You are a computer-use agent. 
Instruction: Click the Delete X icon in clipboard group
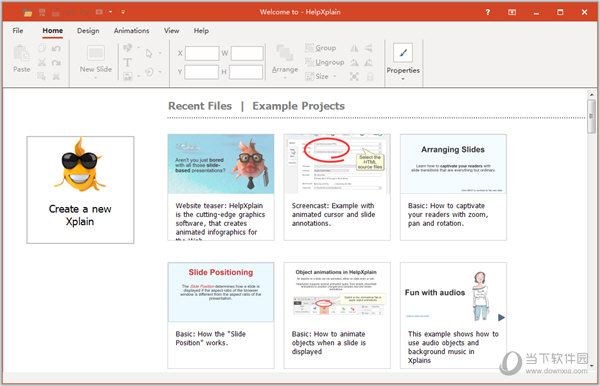click(56, 77)
